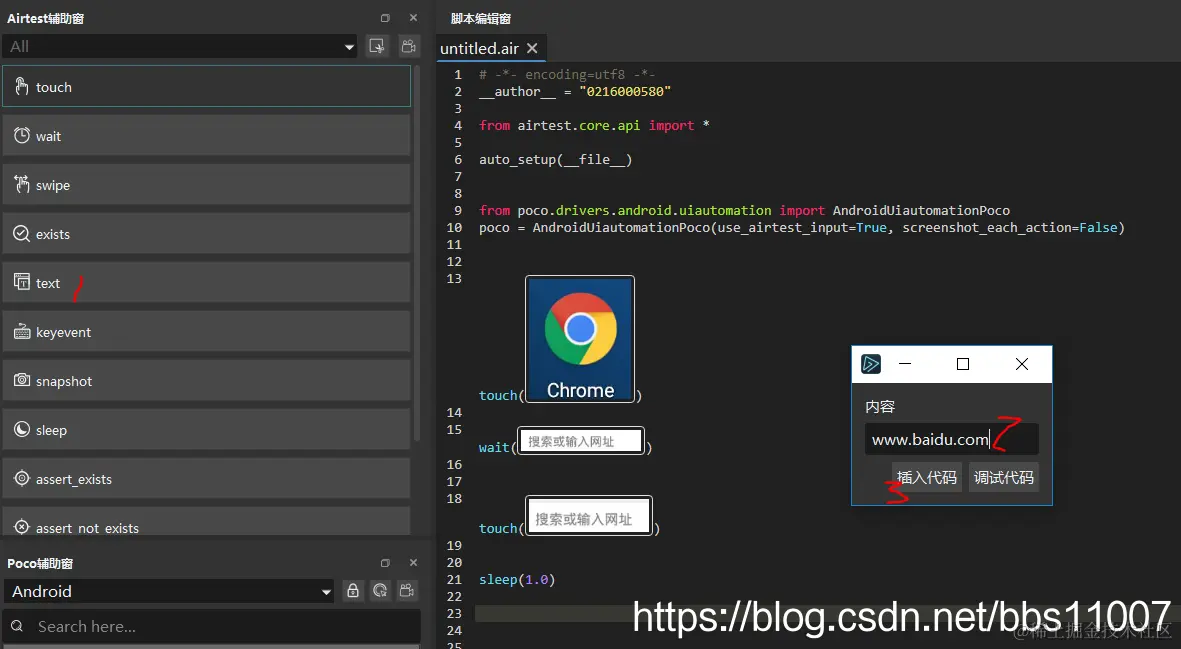Click the Airtest logo in dialog title

point(871,364)
